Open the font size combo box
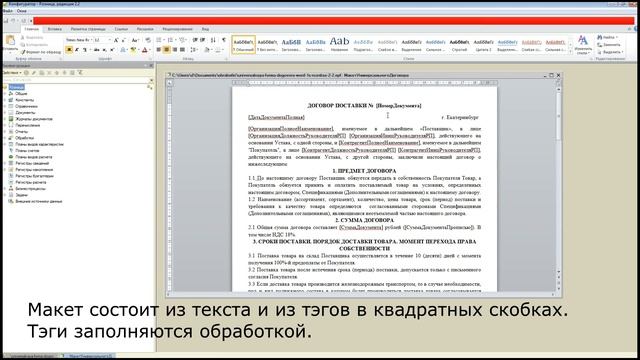The width and height of the screenshot is (640, 360). (102, 40)
